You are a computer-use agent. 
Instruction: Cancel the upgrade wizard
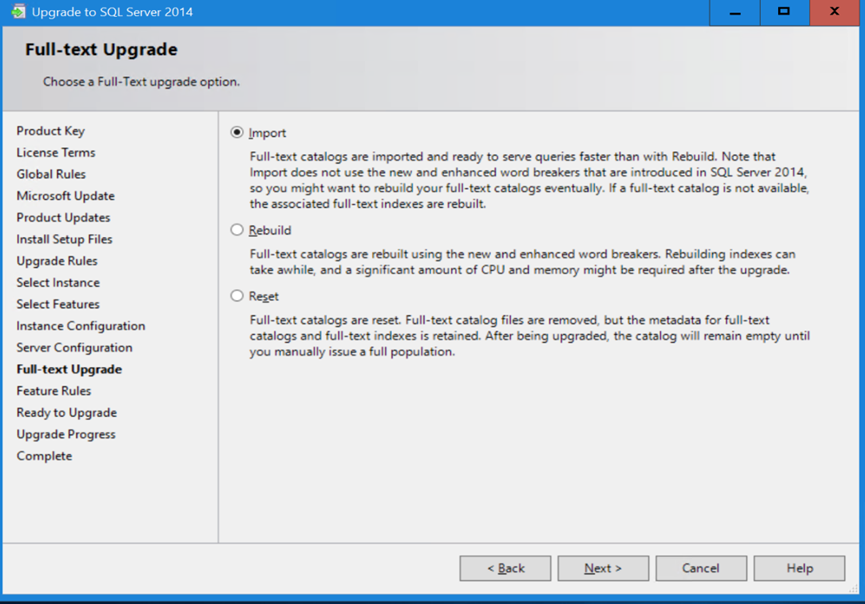[701, 568]
